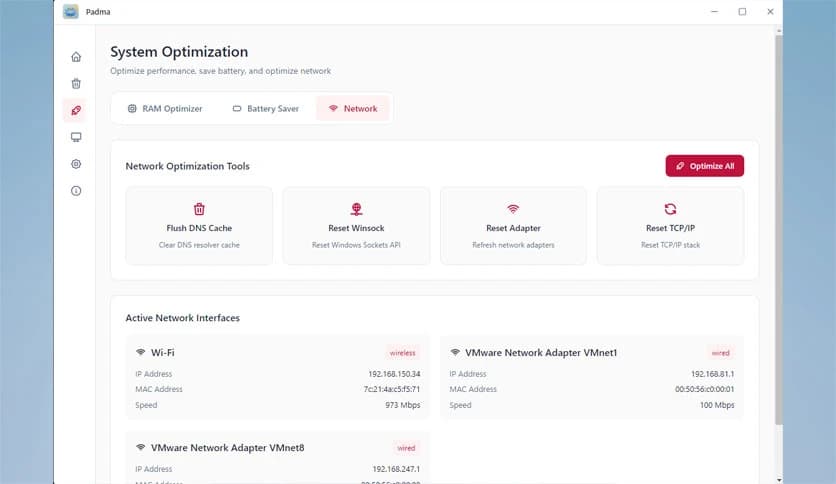836x484 pixels.
Task: Click the wireless badge on Wi-Fi card
Action: pos(403,353)
